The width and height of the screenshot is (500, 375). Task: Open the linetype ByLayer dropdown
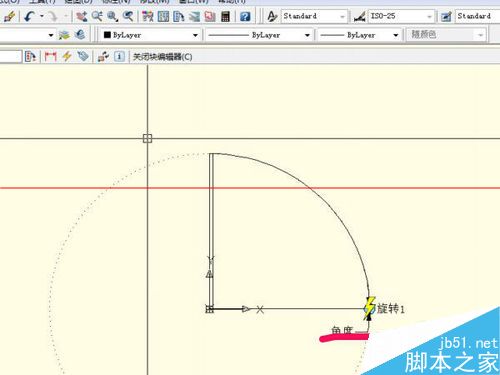[x=259, y=35]
